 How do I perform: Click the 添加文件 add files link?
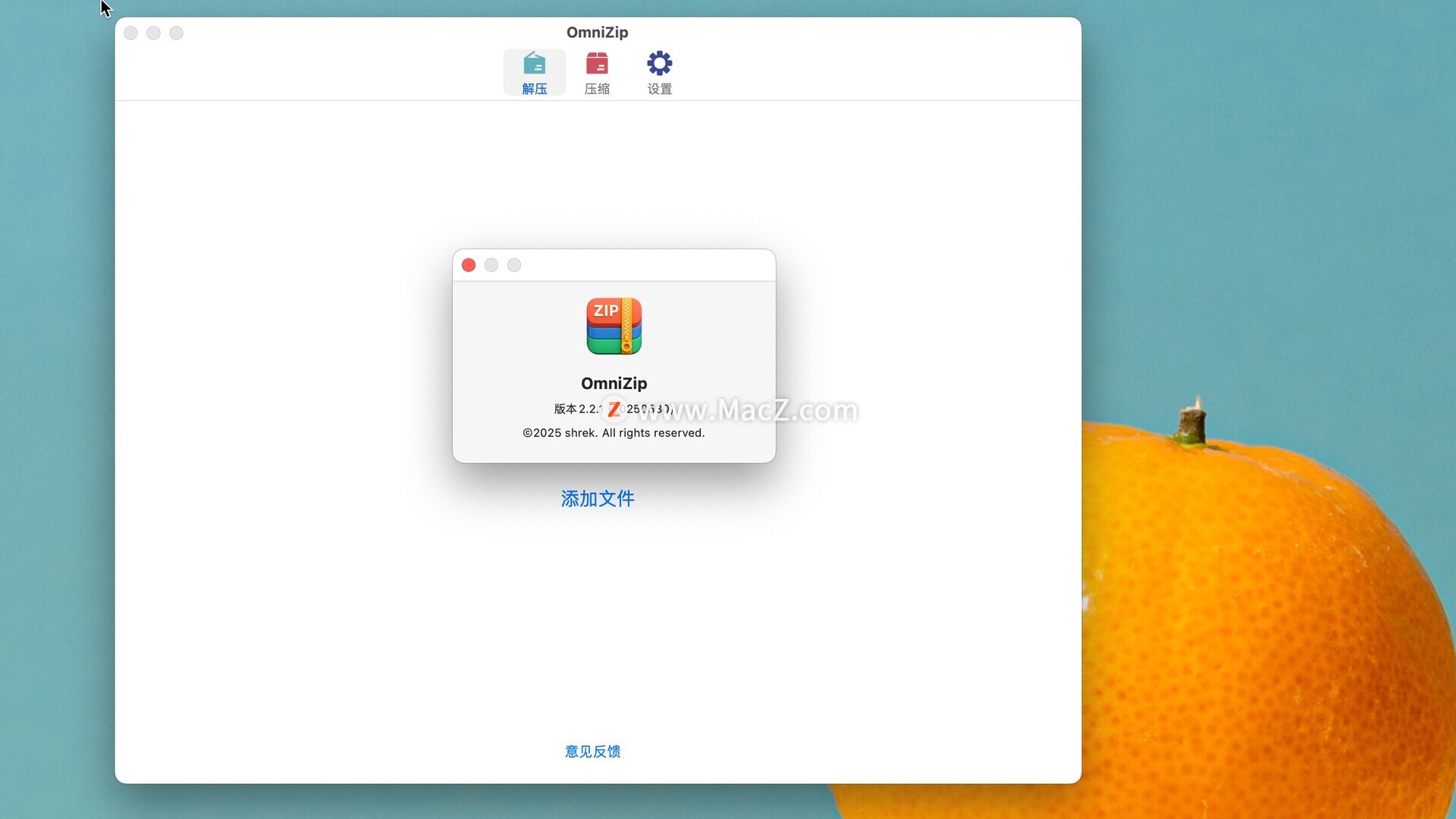coord(598,498)
